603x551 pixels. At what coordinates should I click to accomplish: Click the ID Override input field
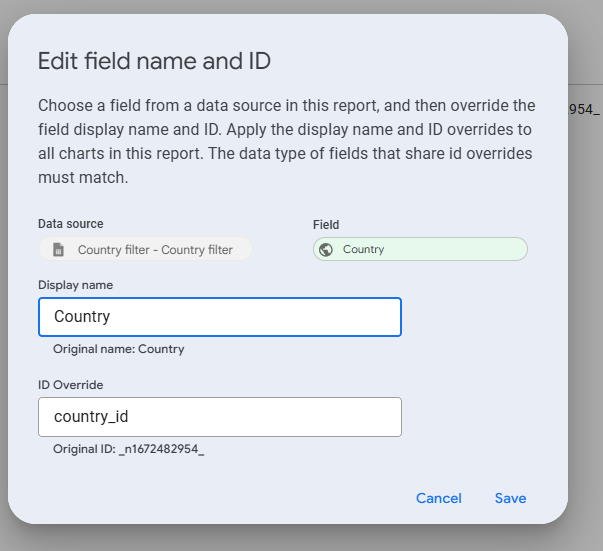pos(220,417)
